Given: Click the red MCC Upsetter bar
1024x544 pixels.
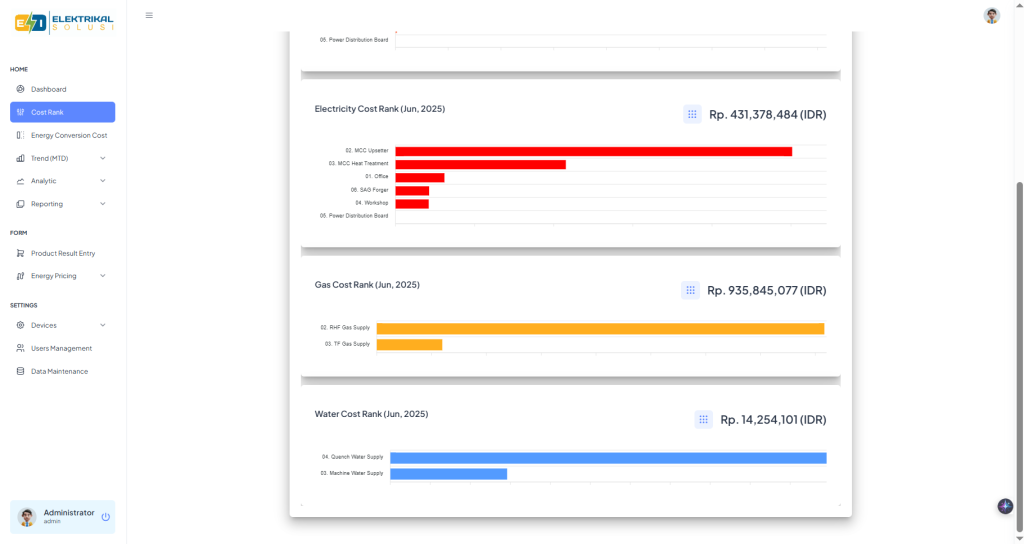Looking at the screenshot, I should (x=593, y=151).
